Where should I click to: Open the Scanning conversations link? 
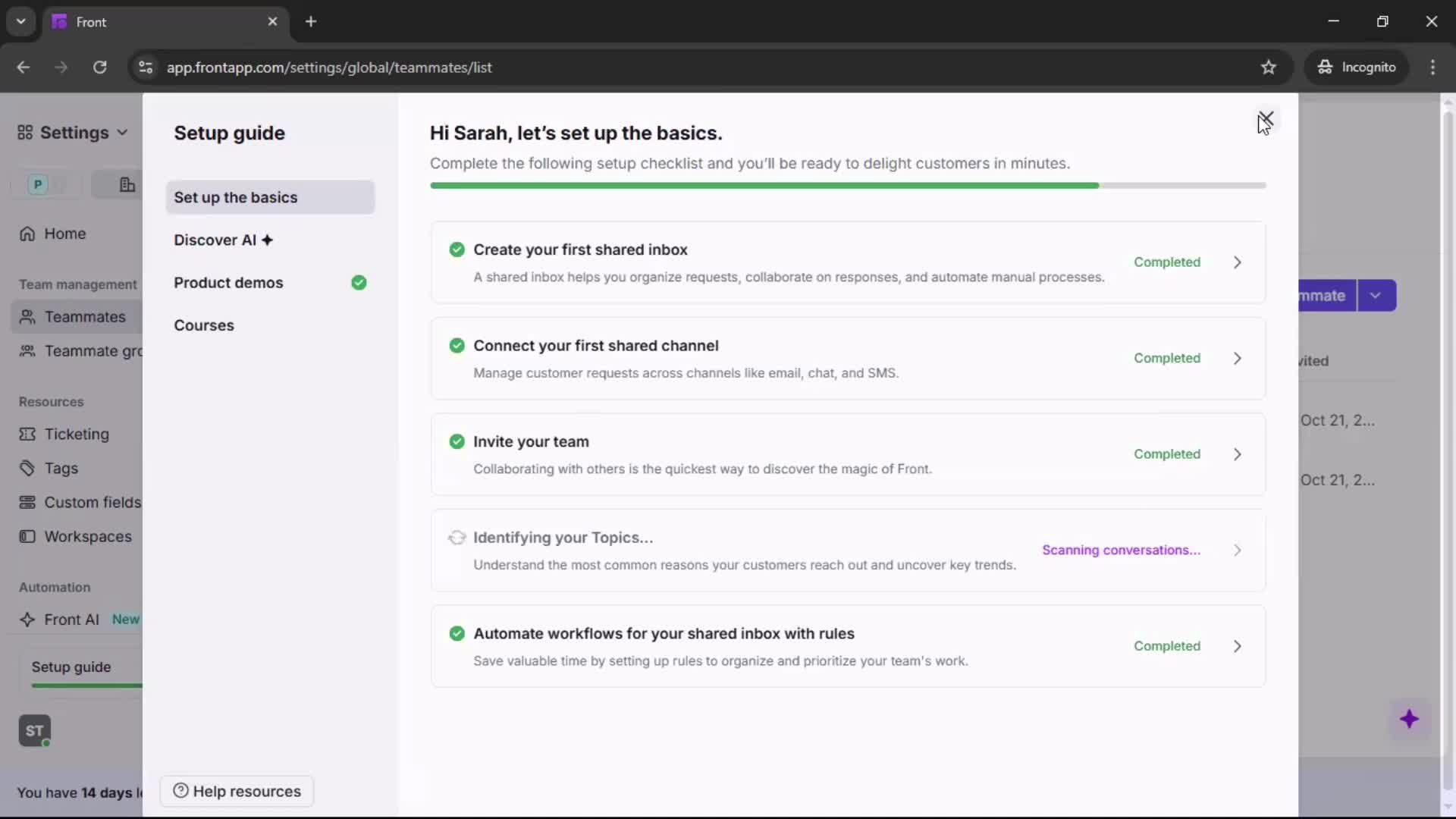[x=1121, y=550]
